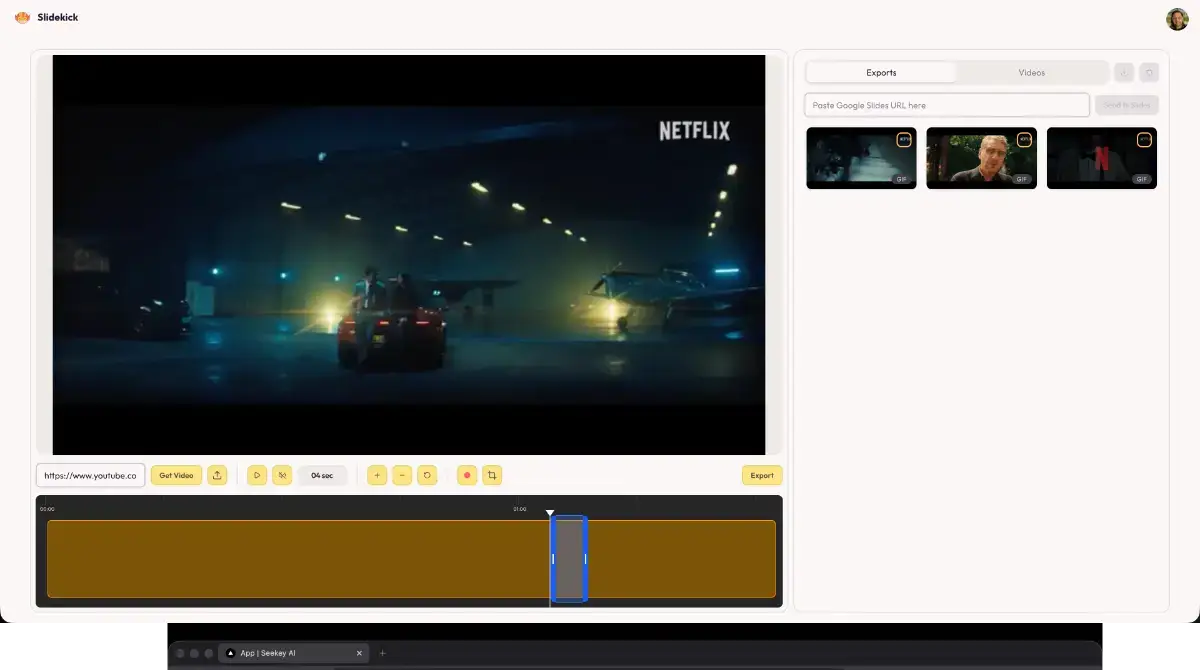Tick the checkbox on gray-haired man thumbnail
The height and width of the screenshot is (670, 1200).
(x=1024, y=140)
